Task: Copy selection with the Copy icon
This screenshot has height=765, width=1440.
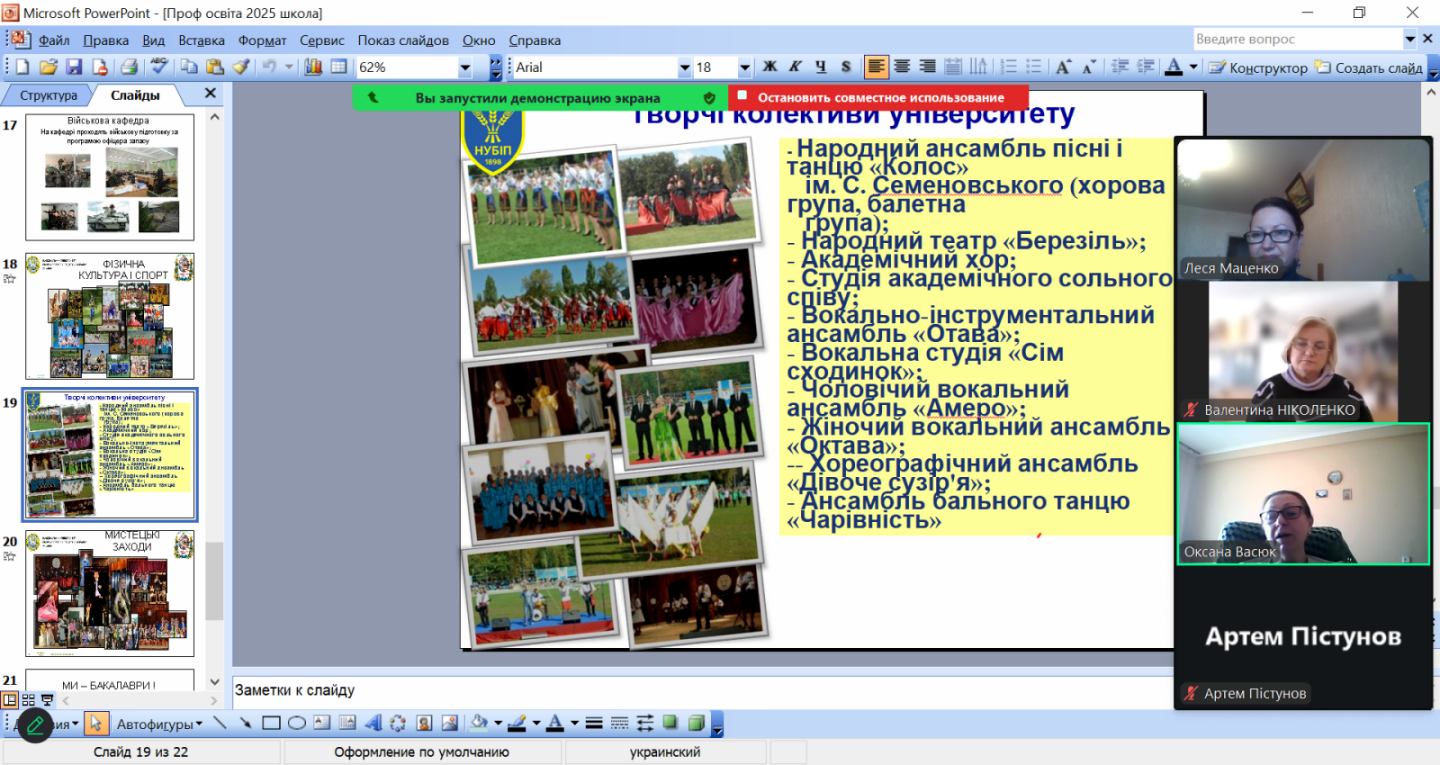Action: (188, 67)
